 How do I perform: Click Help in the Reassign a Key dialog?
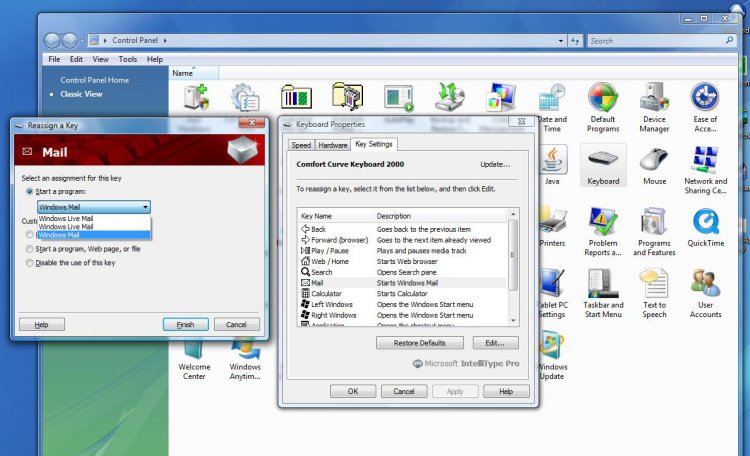tap(42, 324)
